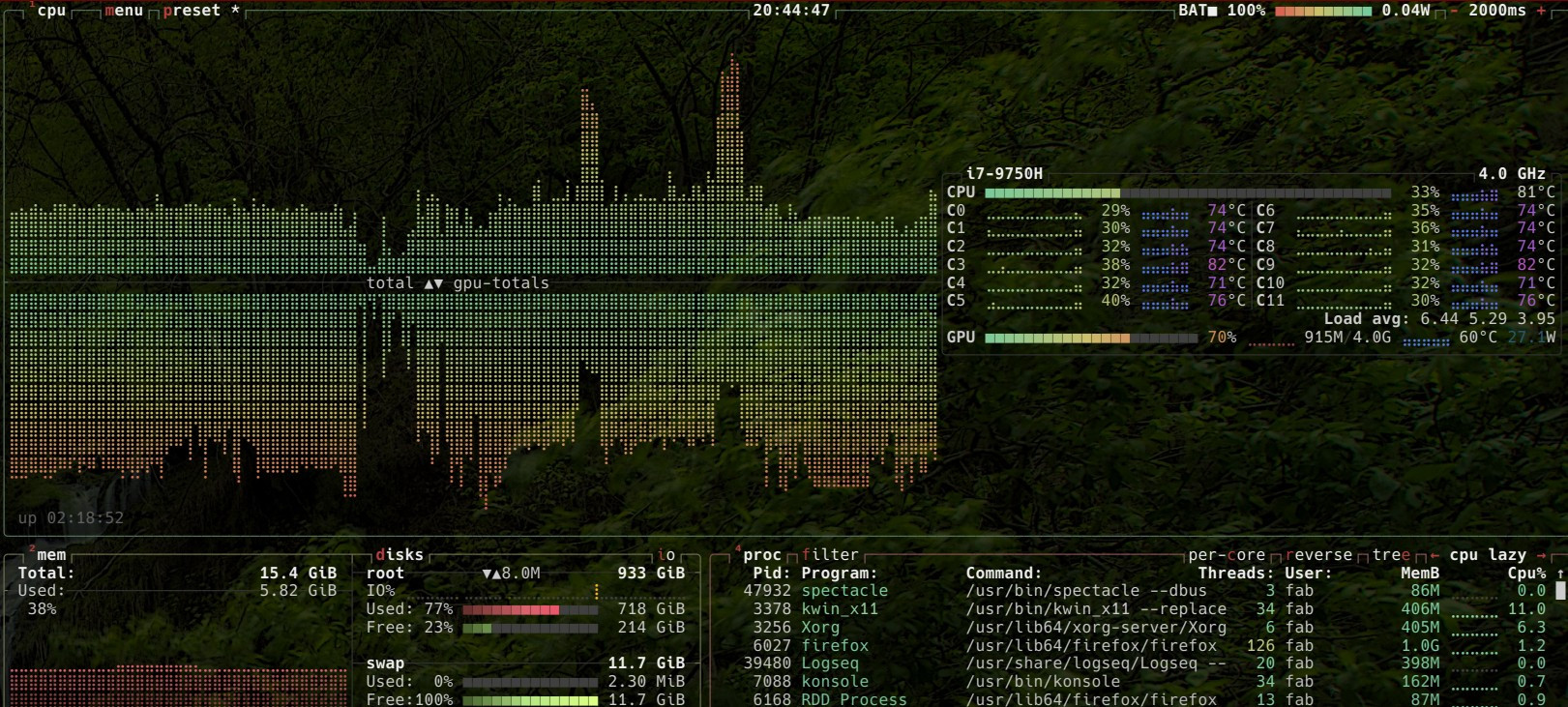Click the disk io arrows next to 8.0M

click(x=491, y=574)
